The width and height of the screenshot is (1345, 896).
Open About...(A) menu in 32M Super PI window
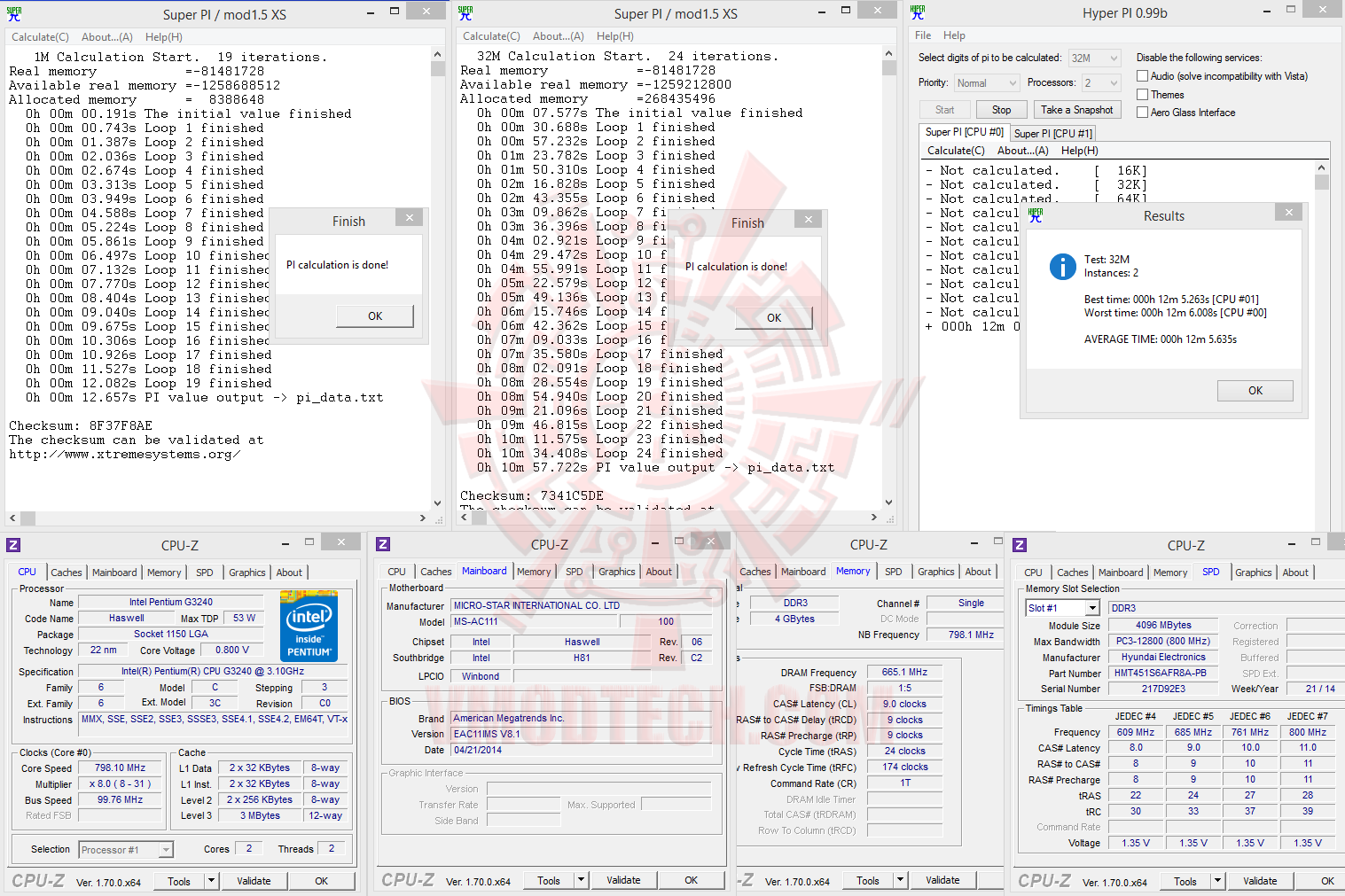pos(559,36)
